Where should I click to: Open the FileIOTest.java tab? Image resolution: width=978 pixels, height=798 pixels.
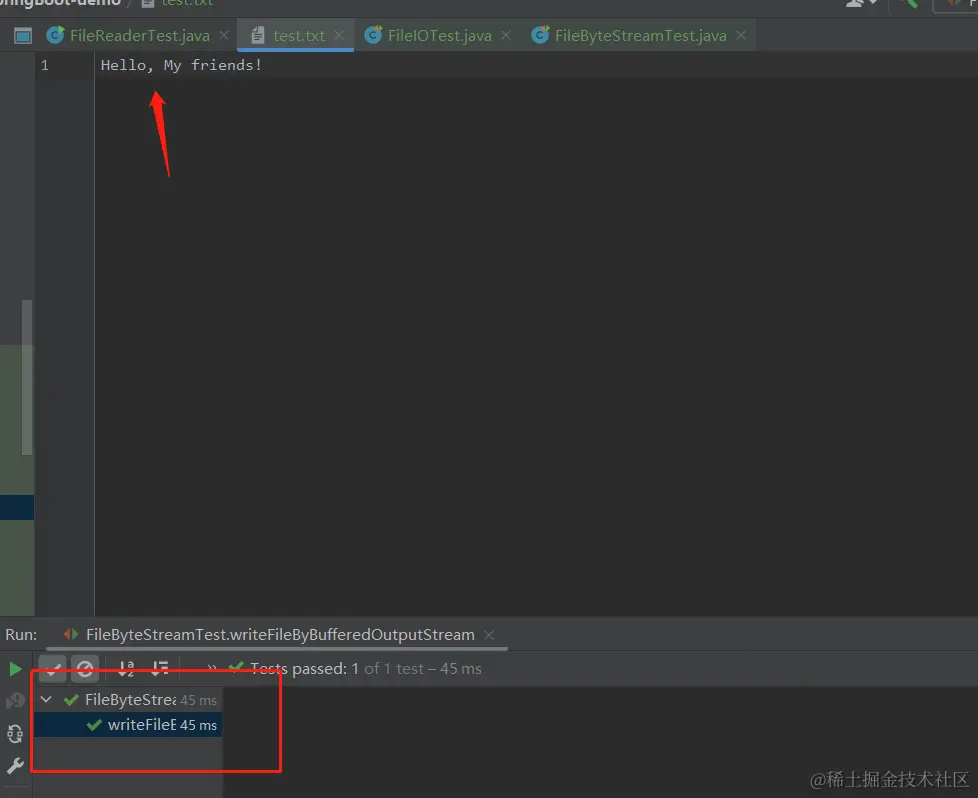pos(439,36)
